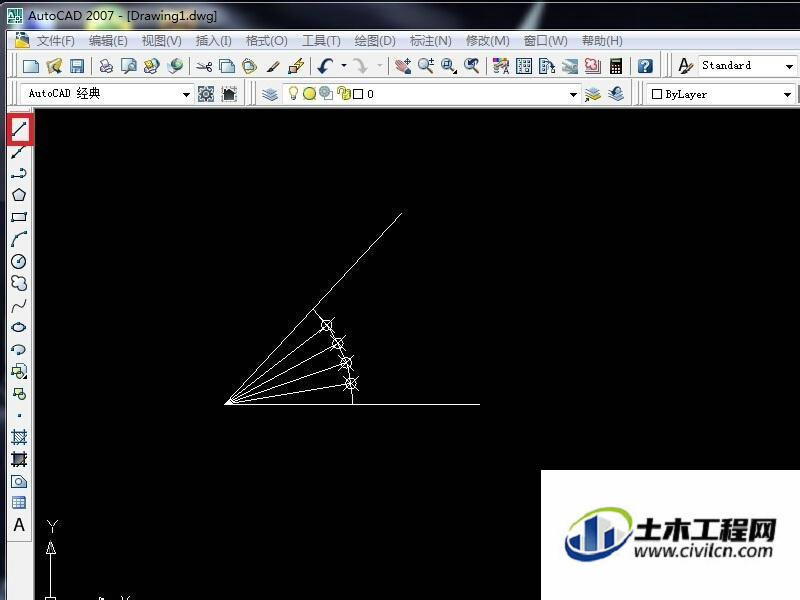Select the Multiline Text tool
The width and height of the screenshot is (800, 600).
point(19,525)
